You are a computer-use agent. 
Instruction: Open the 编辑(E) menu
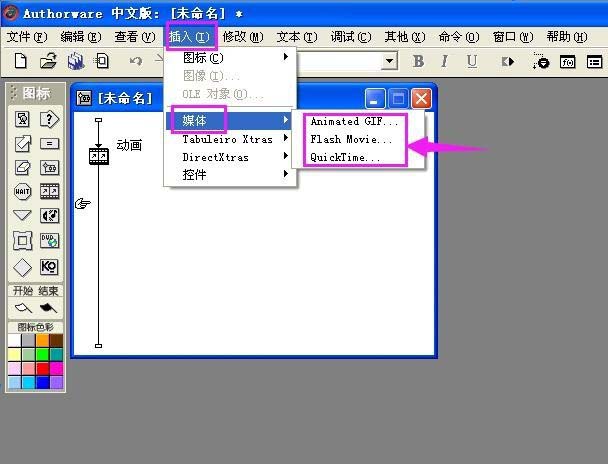(x=81, y=37)
